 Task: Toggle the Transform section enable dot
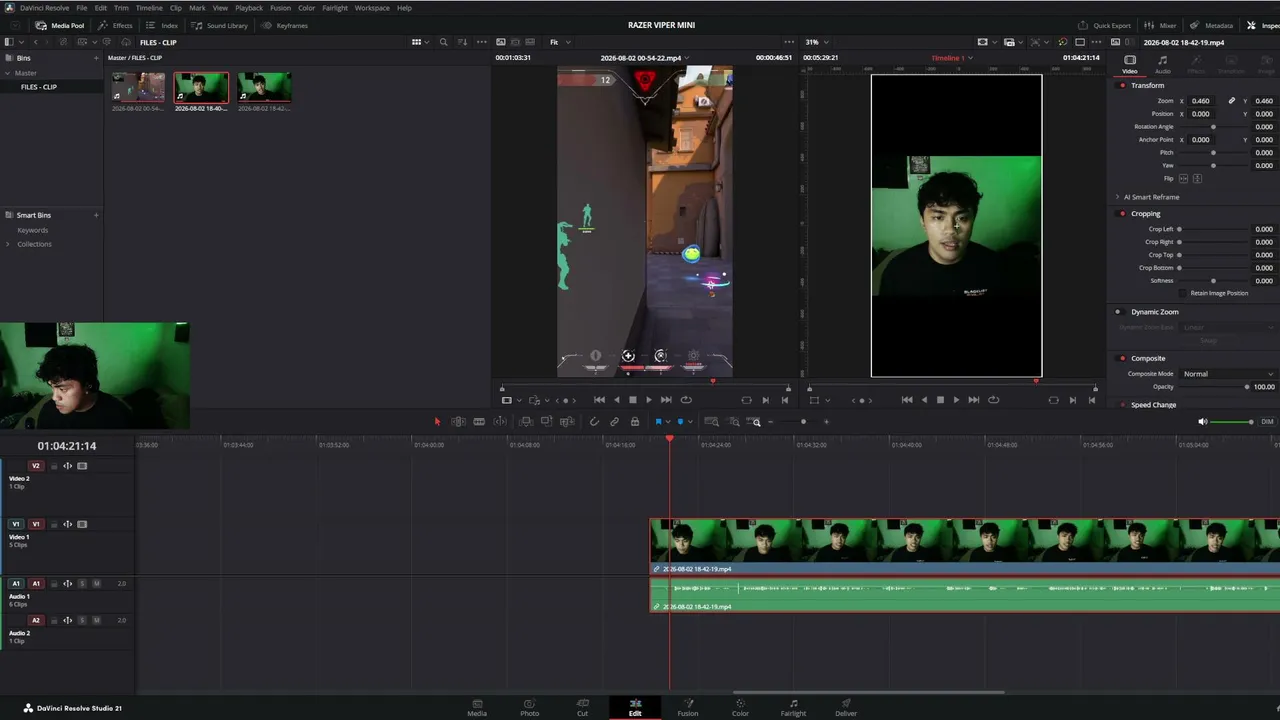pos(1123,85)
